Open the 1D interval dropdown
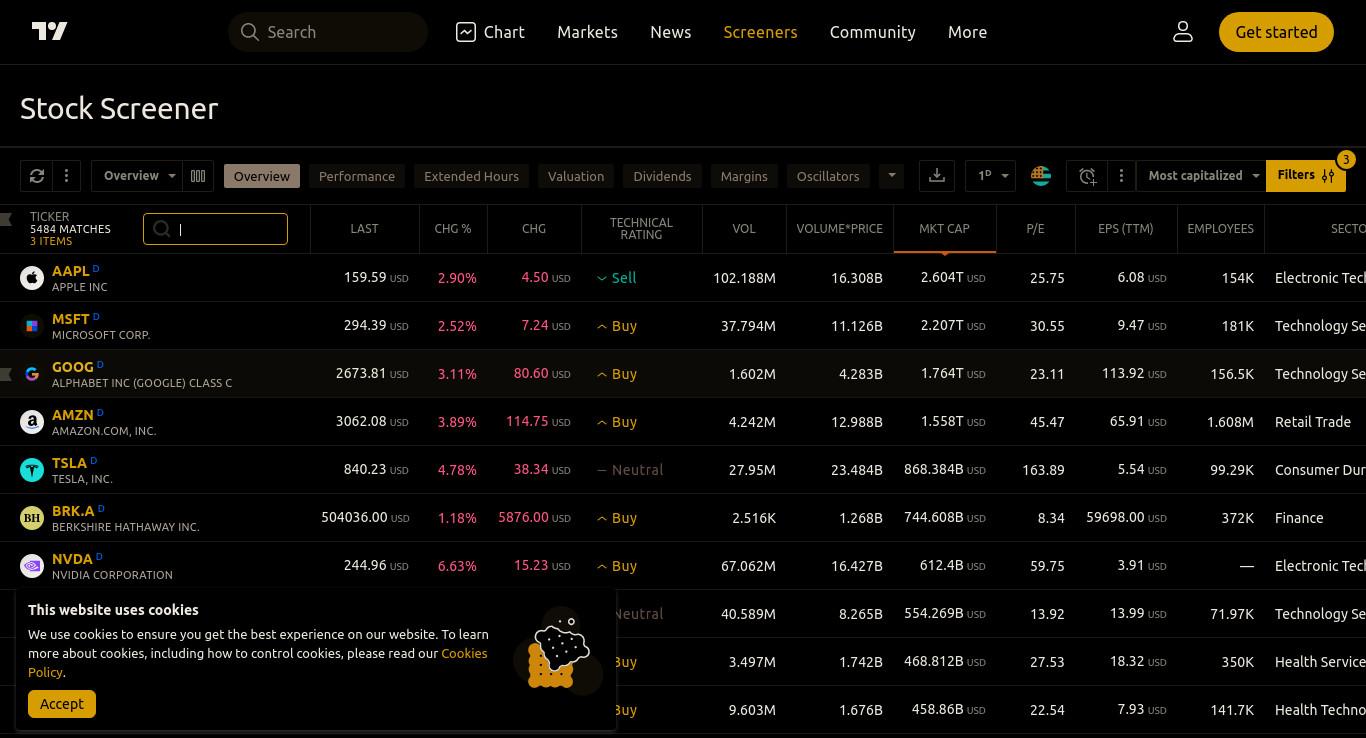The width and height of the screenshot is (1366, 738). (991, 176)
